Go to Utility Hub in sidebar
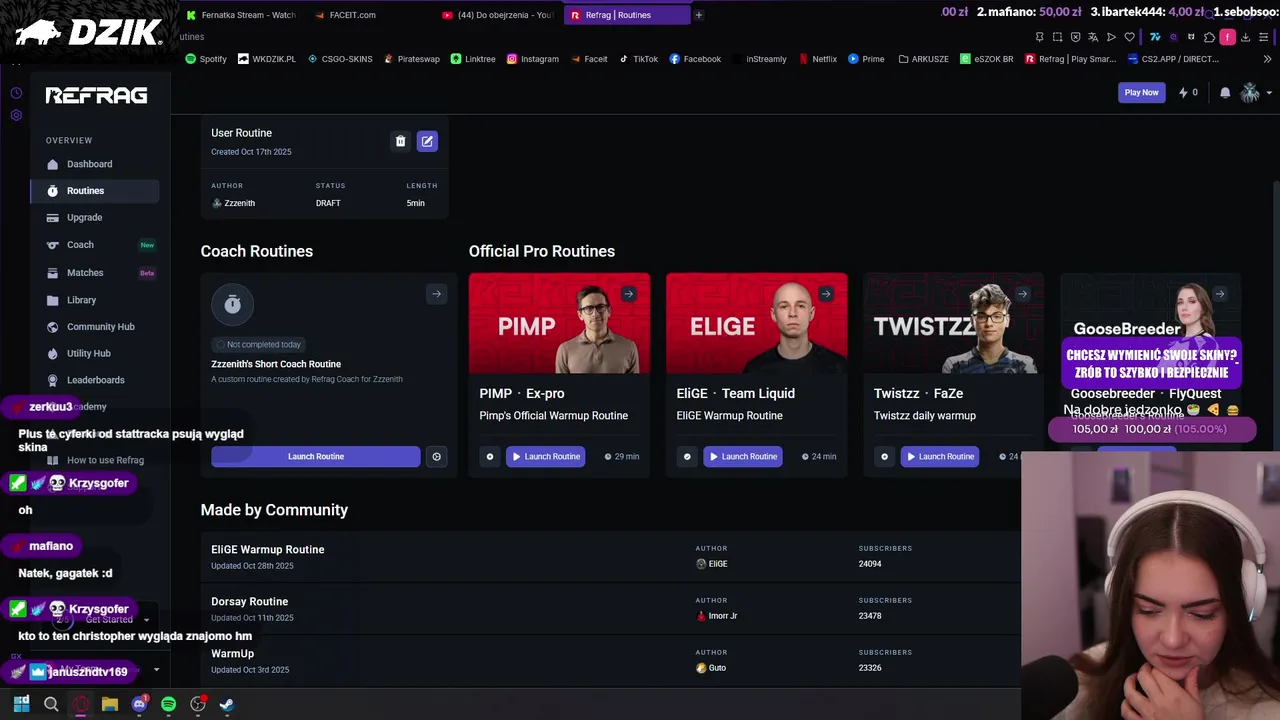Image resolution: width=1280 pixels, height=720 pixels. [94, 353]
